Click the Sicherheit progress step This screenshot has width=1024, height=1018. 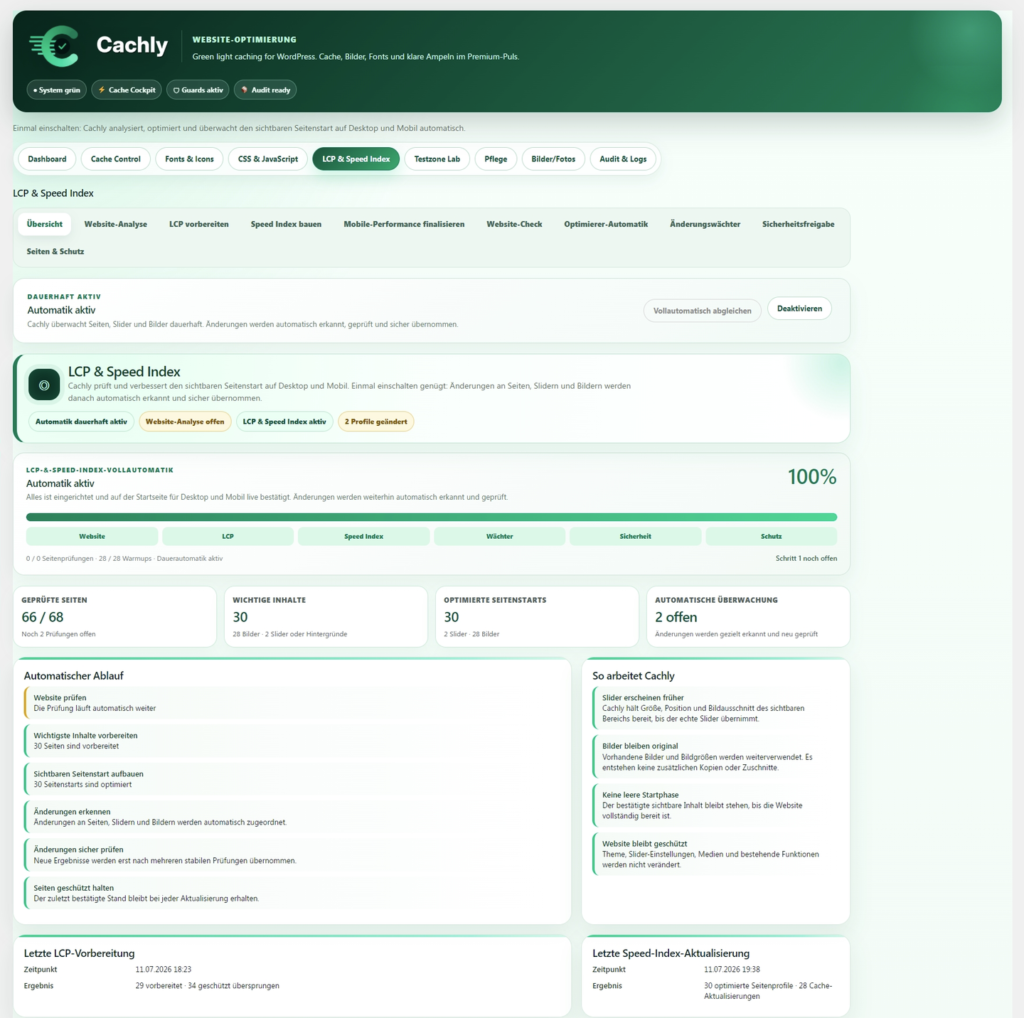[x=635, y=536]
